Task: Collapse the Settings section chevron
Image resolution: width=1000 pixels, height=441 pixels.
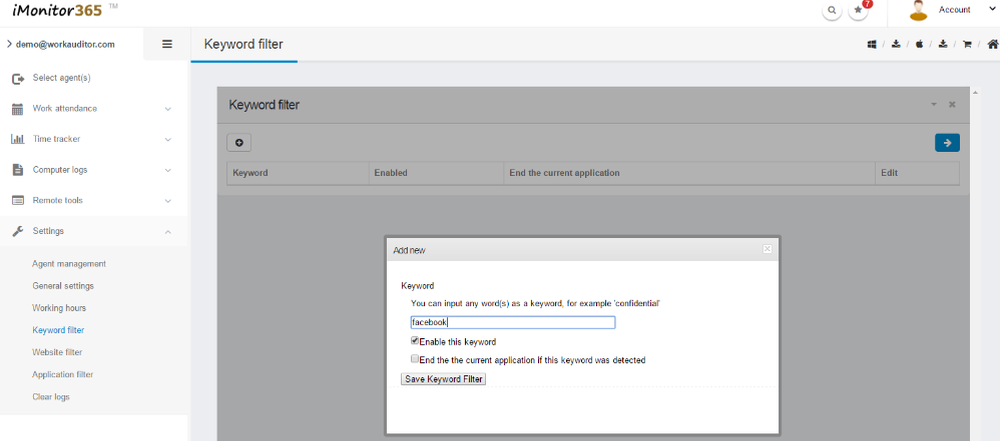Action: click(168, 232)
